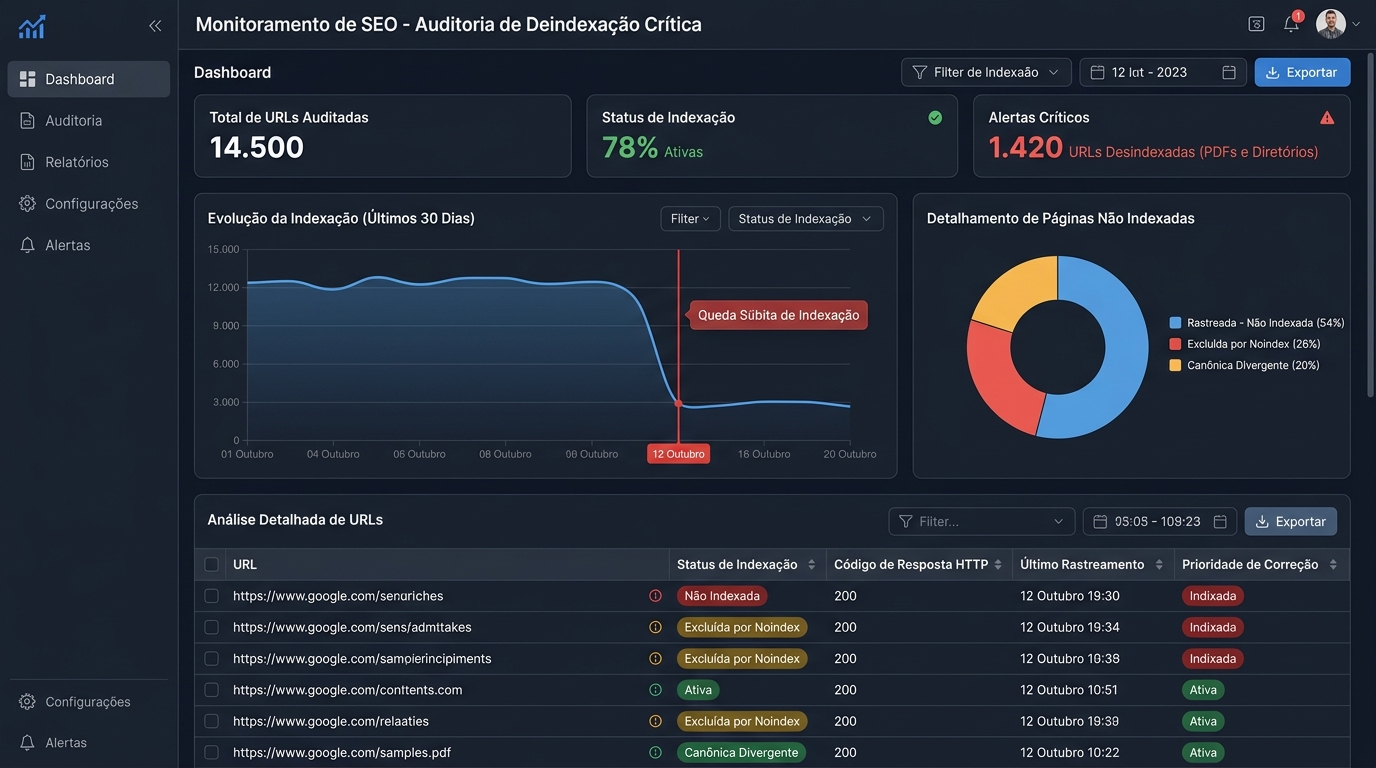The height and width of the screenshot is (768, 1376).
Task: Click info icon for sens/admttakes URL row
Action: click(x=655, y=627)
